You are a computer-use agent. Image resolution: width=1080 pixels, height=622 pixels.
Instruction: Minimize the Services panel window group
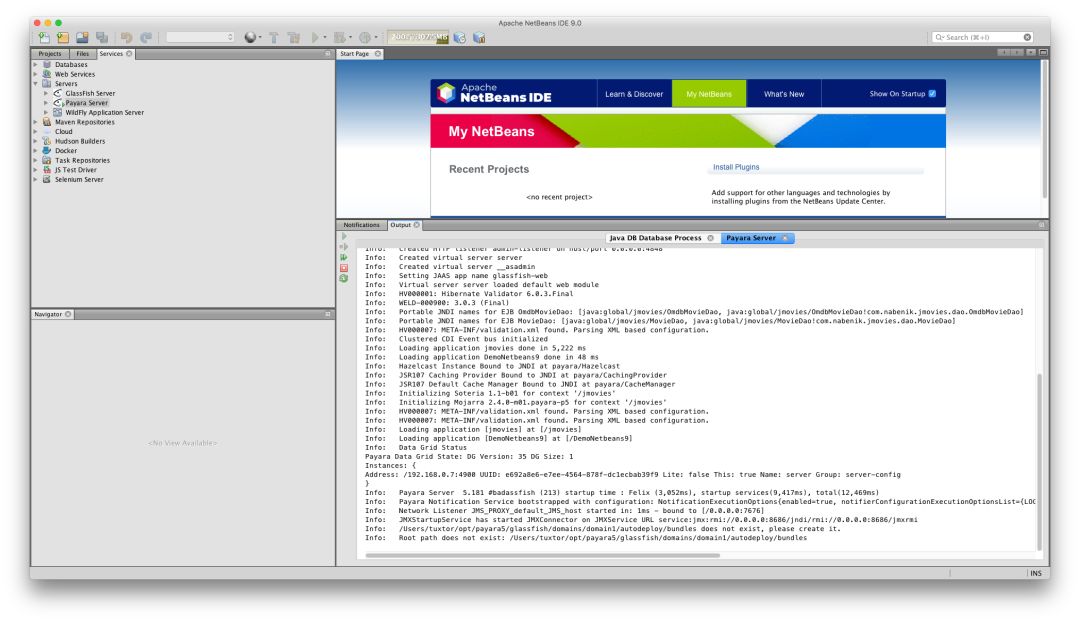pos(328,54)
